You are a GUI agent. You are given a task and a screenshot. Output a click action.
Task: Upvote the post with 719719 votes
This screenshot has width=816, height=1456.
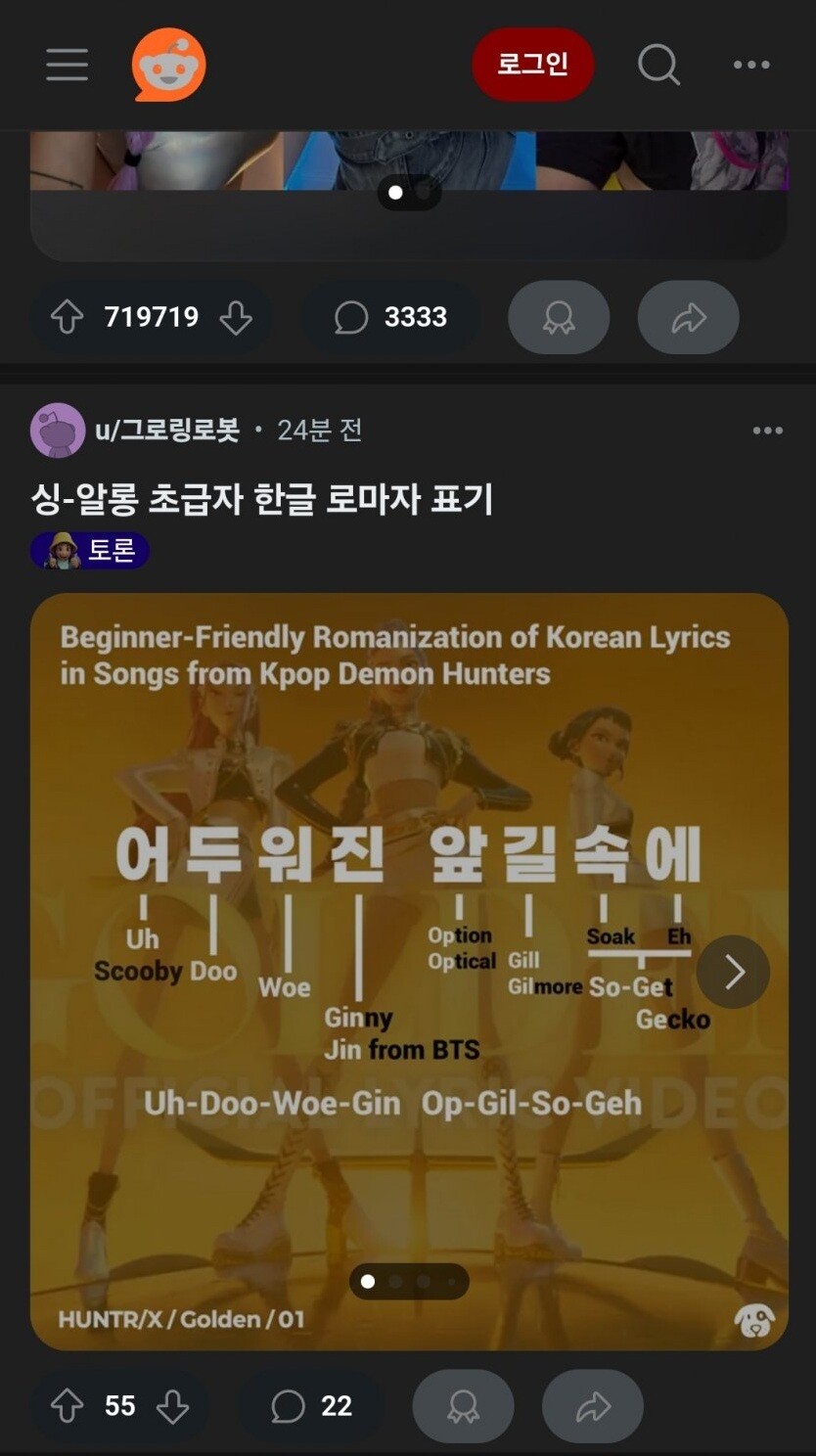click(67, 317)
